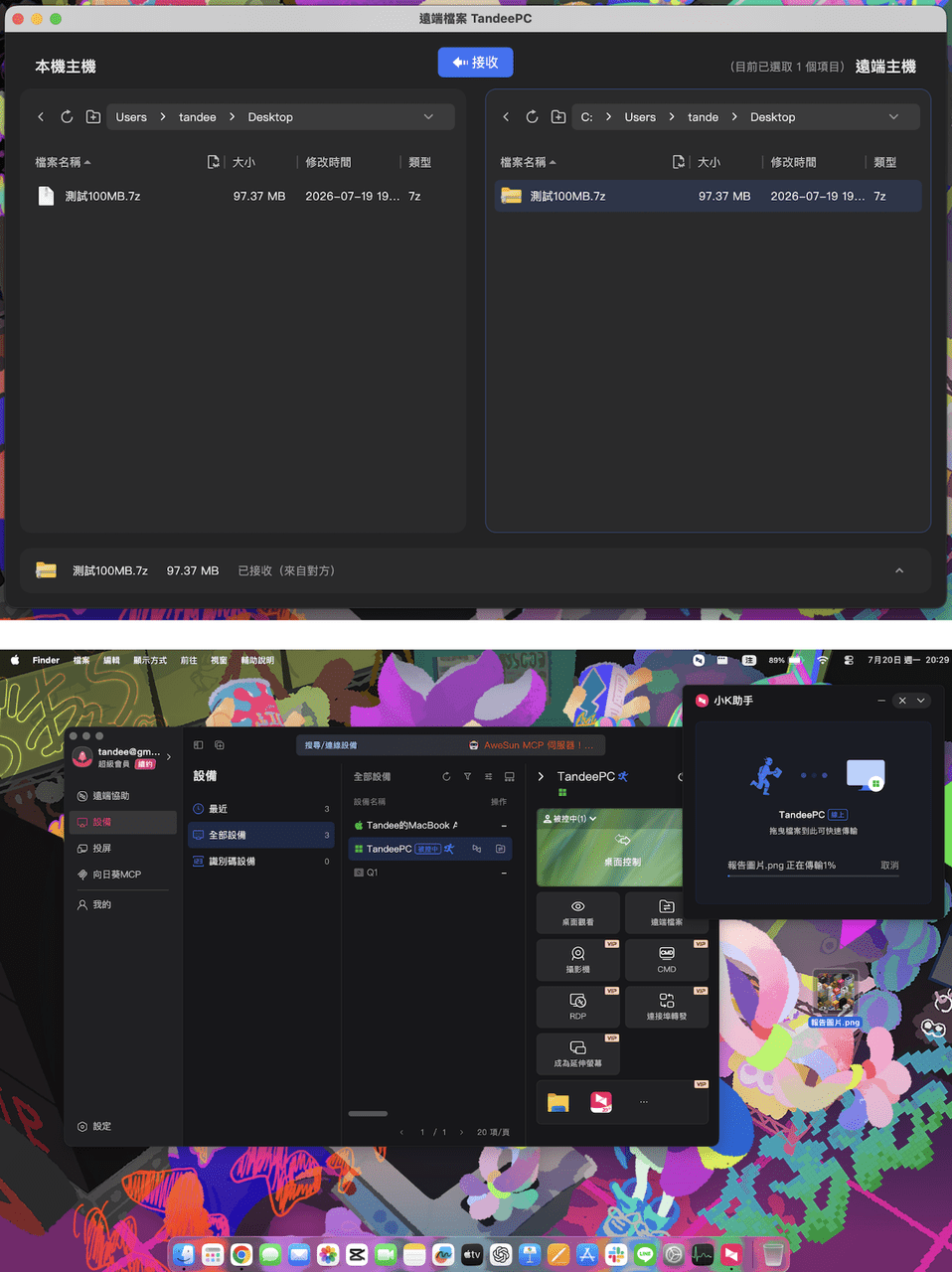This screenshot has height=1272, width=952.
Task: Go to next page of device list
Action: pos(461,1132)
